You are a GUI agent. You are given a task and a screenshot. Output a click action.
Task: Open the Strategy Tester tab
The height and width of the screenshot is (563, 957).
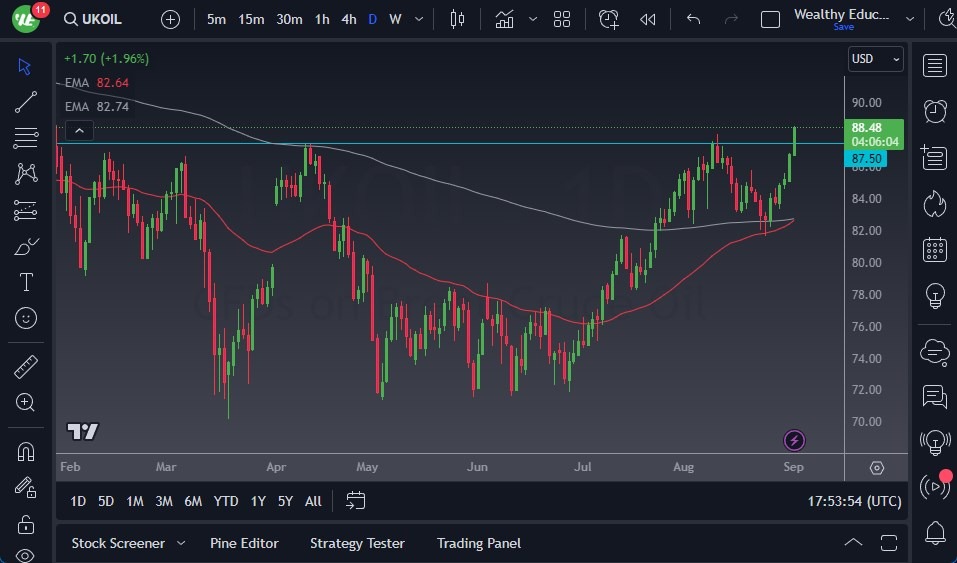[x=357, y=543]
